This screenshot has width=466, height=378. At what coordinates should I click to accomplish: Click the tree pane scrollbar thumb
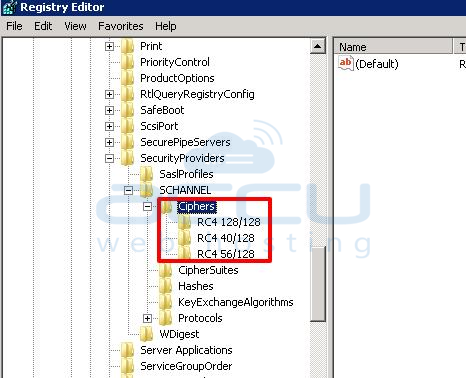point(318,284)
